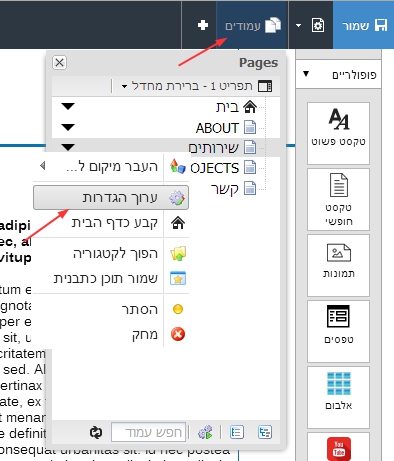The height and width of the screenshot is (461, 394).
Task: Open the dropdown arrow for ABOUT page
Action: coord(68,127)
